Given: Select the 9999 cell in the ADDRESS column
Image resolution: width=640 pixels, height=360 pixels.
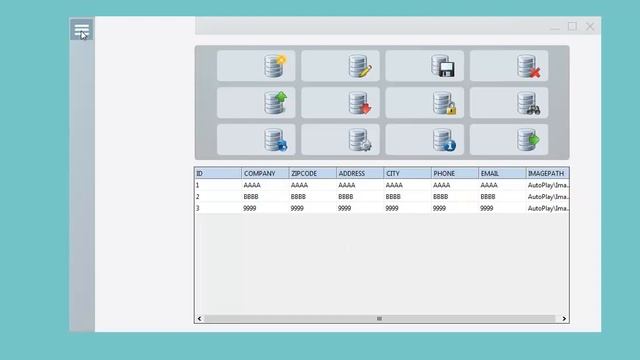Looking at the screenshot, I should (360, 208).
